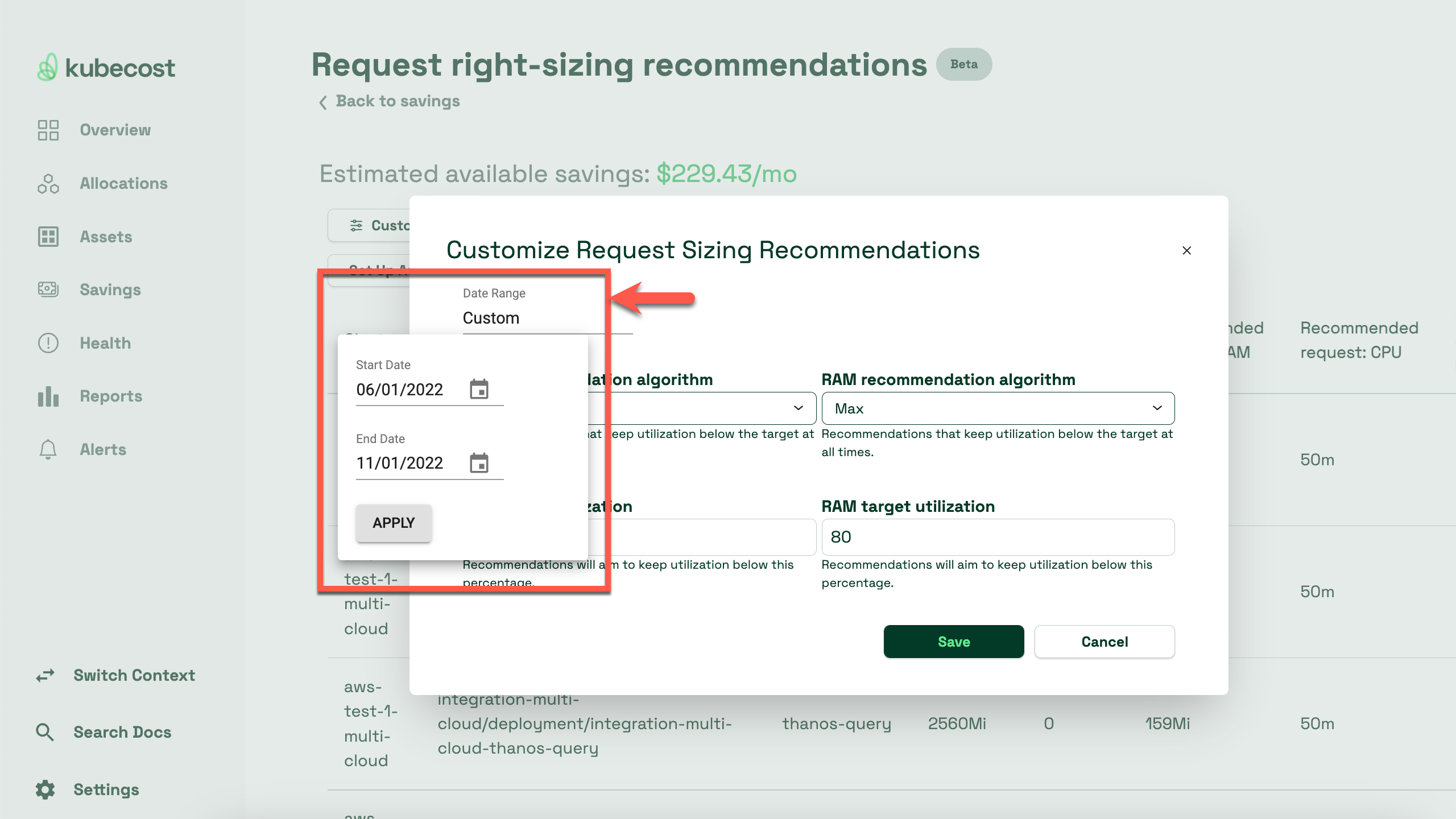1456x819 pixels.
Task: Open the Health panel
Action: (x=105, y=343)
